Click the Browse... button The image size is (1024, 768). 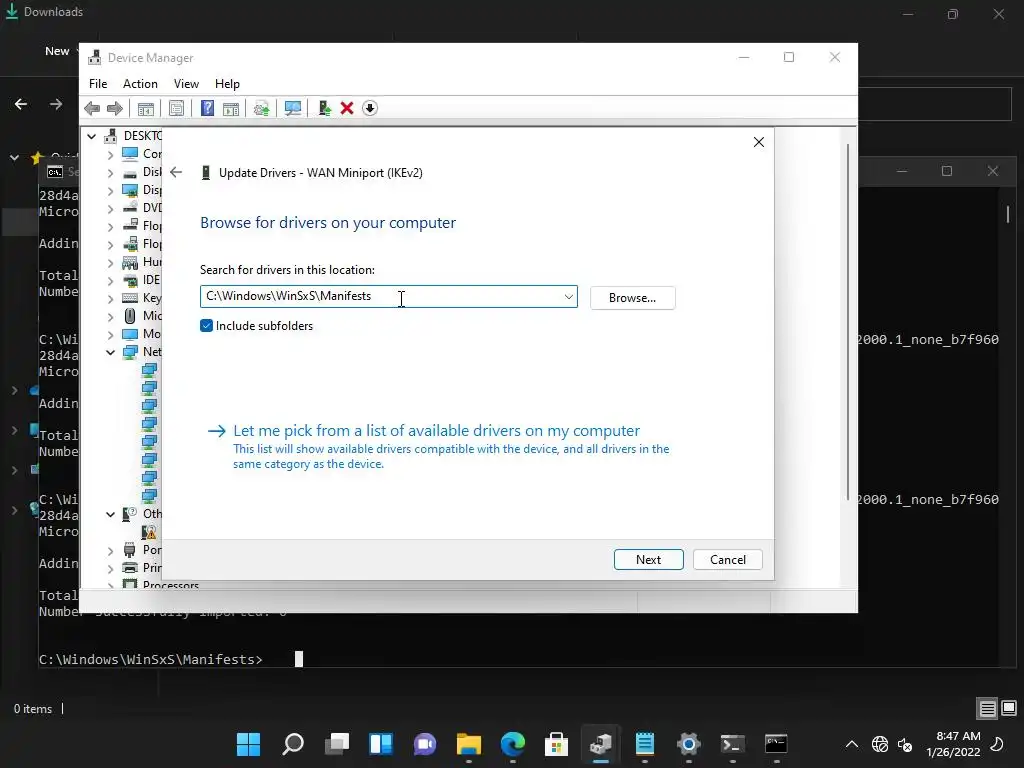(x=632, y=298)
